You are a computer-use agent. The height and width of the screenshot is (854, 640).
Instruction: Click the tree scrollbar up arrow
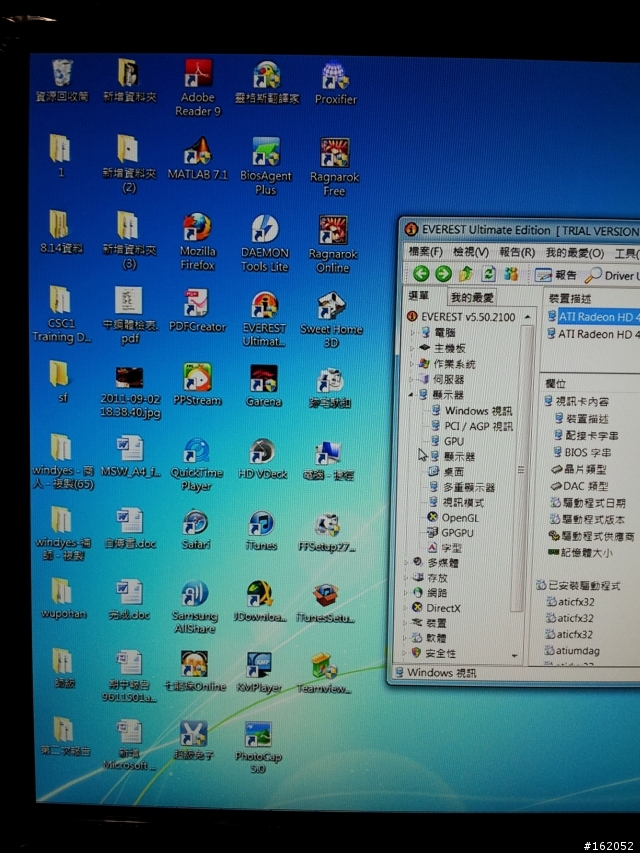click(527, 317)
